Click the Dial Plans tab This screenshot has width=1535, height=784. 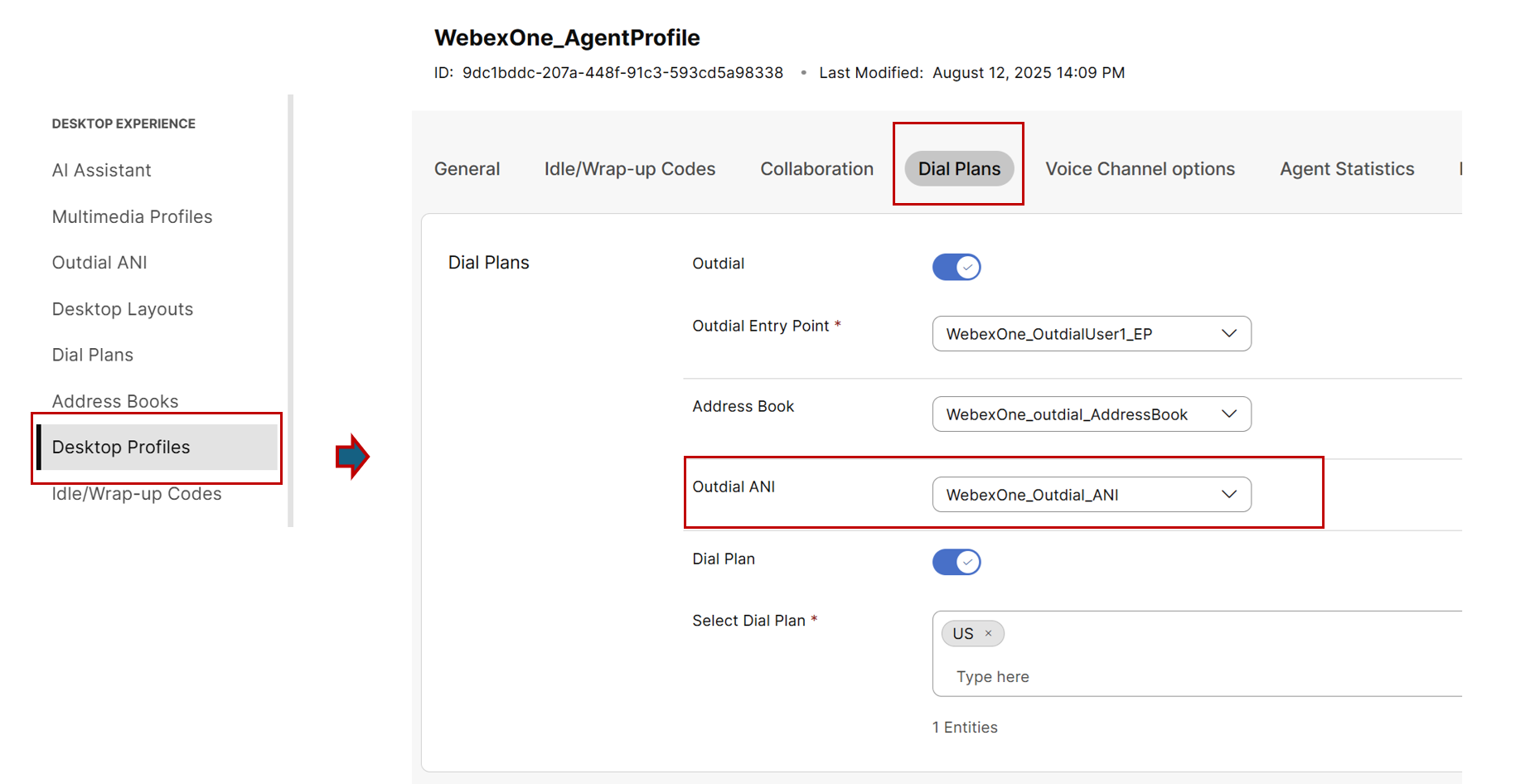coord(959,169)
